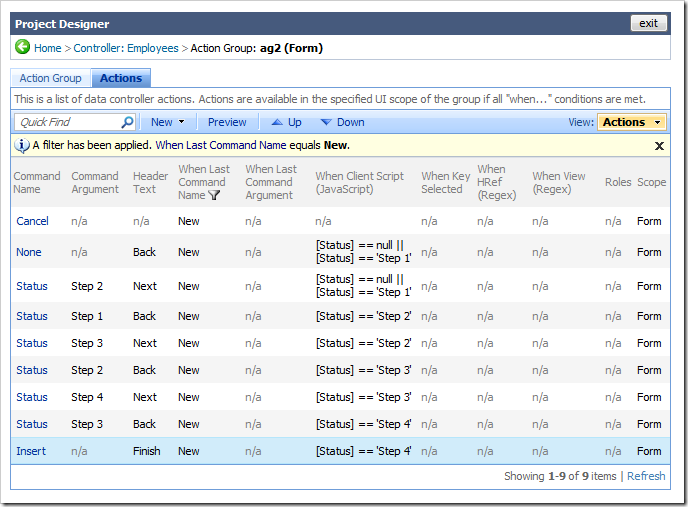Open the Cancel command row
688x507 pixels.
click(x=32, y=221)
